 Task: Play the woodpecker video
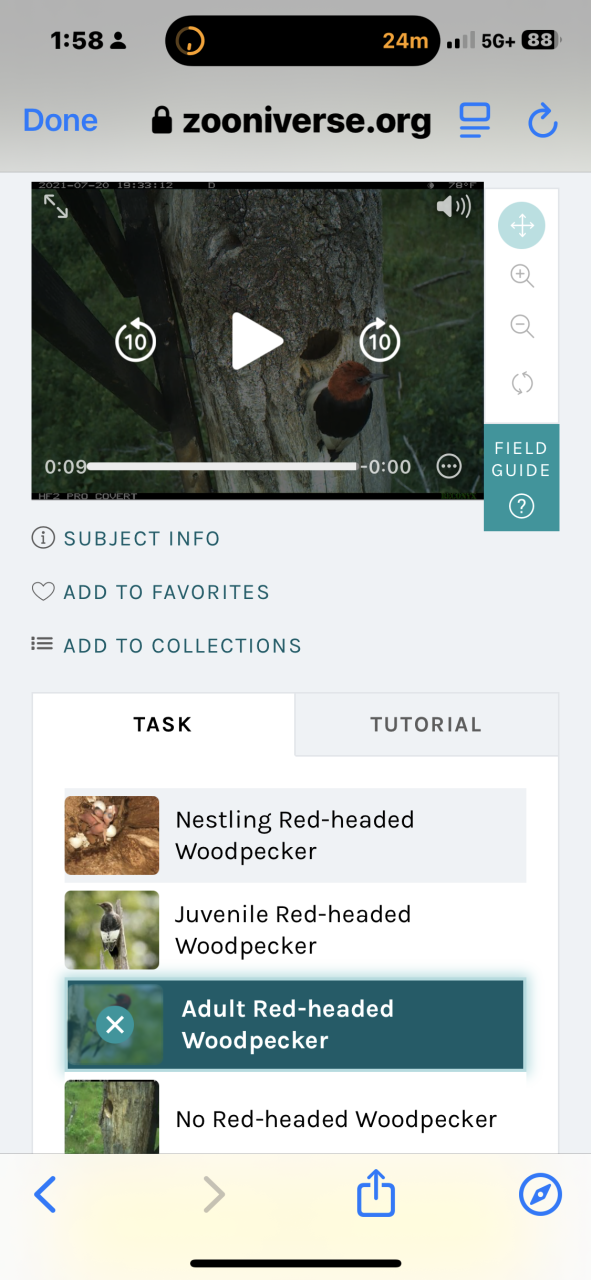click(x=257, y=341)
